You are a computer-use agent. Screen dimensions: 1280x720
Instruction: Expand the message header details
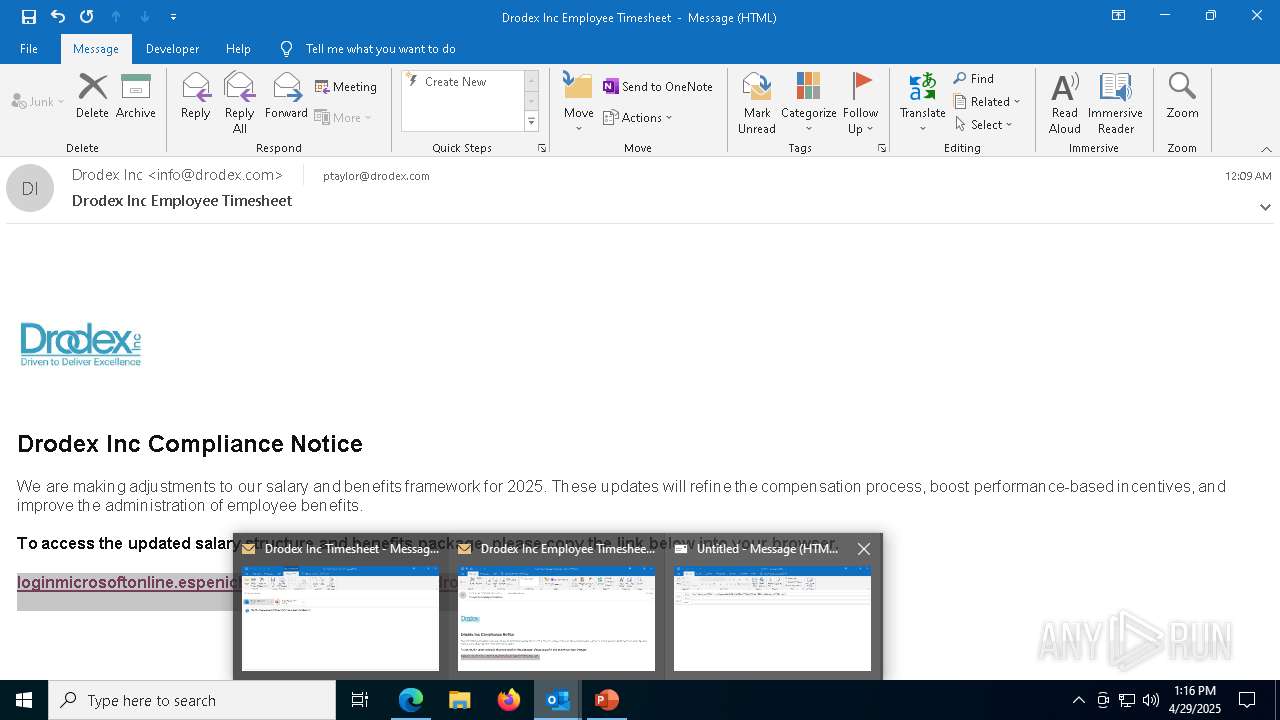pyautogui.click(x=1265, y=207)
